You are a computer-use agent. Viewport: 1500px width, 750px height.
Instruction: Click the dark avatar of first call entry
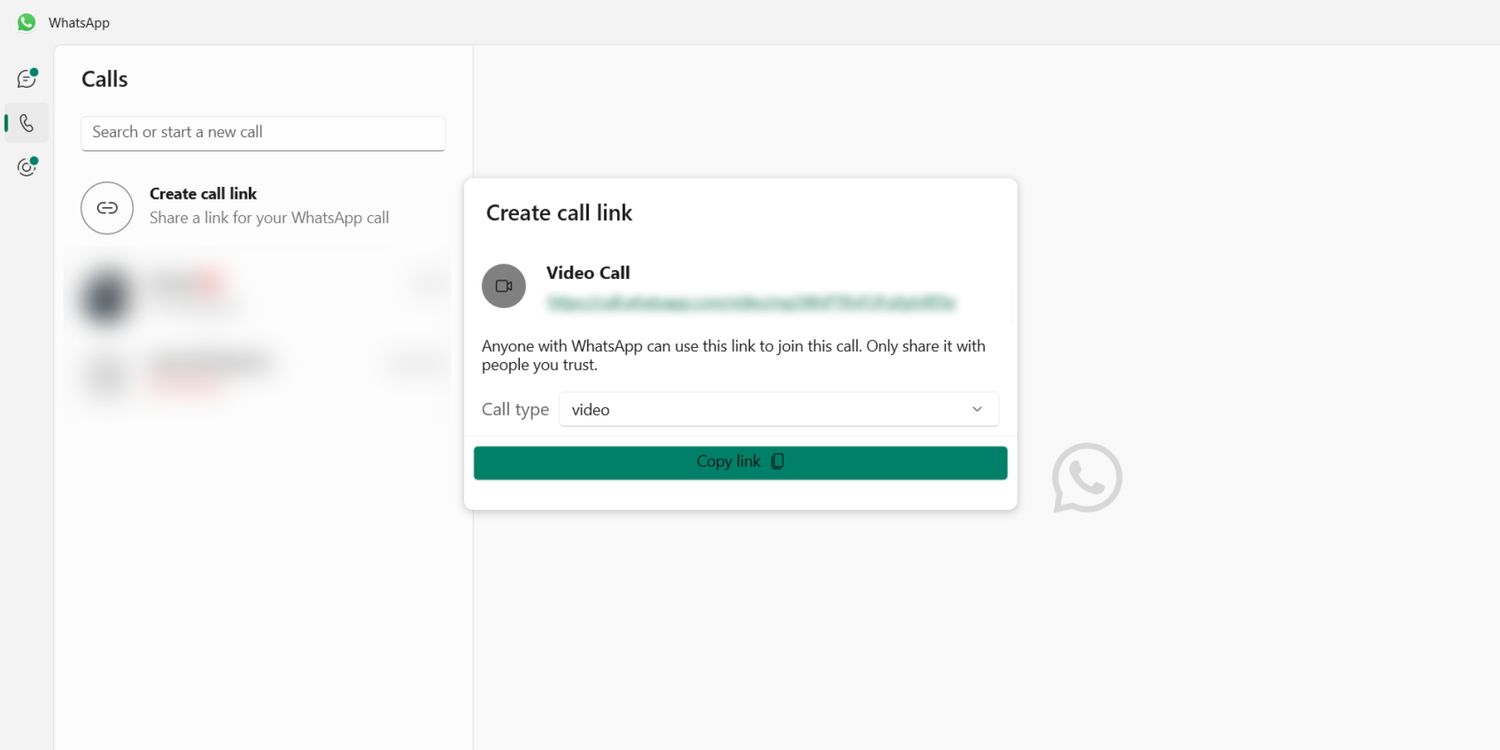(105, 296)
